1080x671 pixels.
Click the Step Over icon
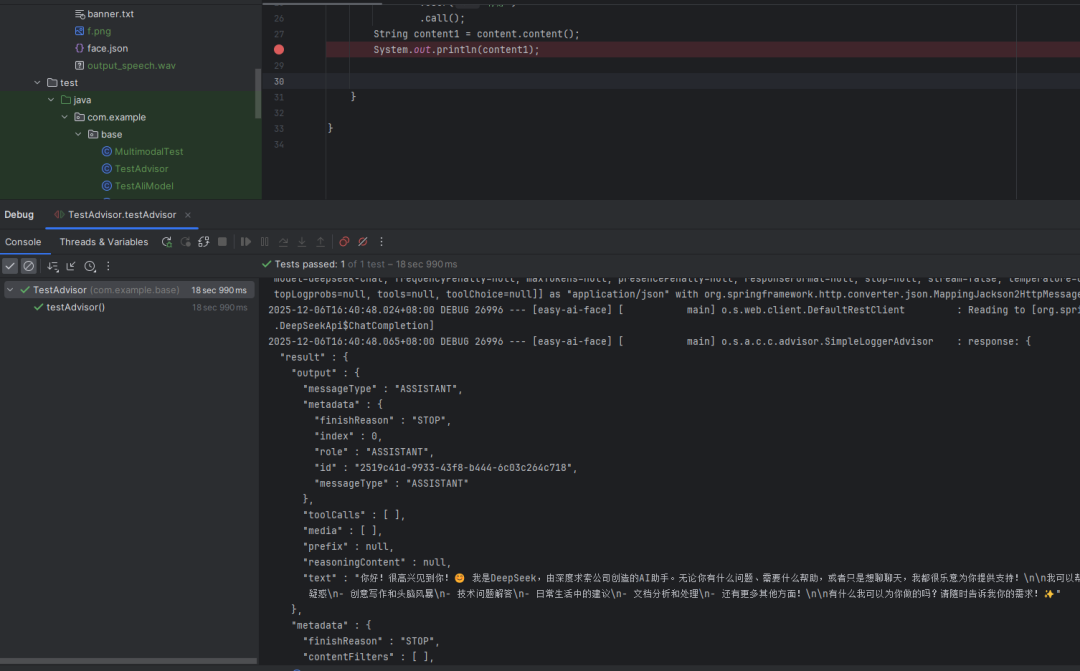click(283, 242)
